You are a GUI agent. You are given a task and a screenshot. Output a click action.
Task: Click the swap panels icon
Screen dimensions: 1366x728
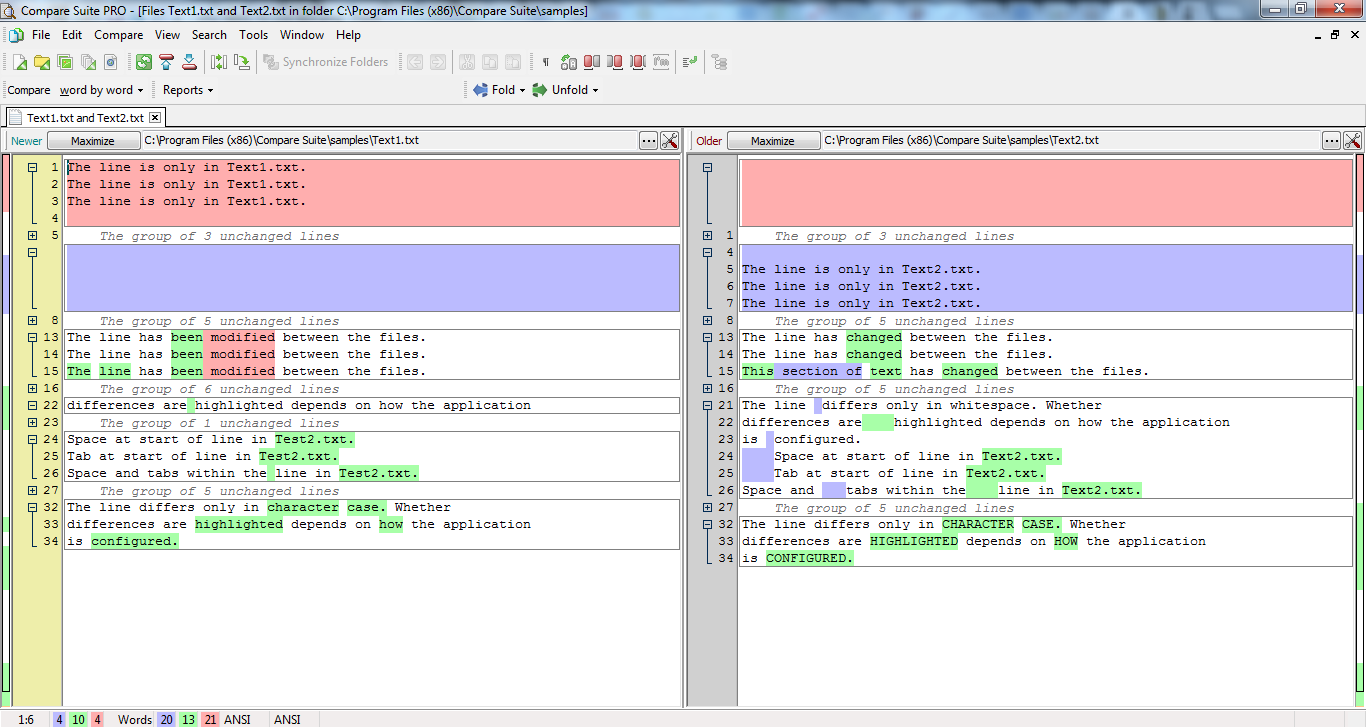219,62
